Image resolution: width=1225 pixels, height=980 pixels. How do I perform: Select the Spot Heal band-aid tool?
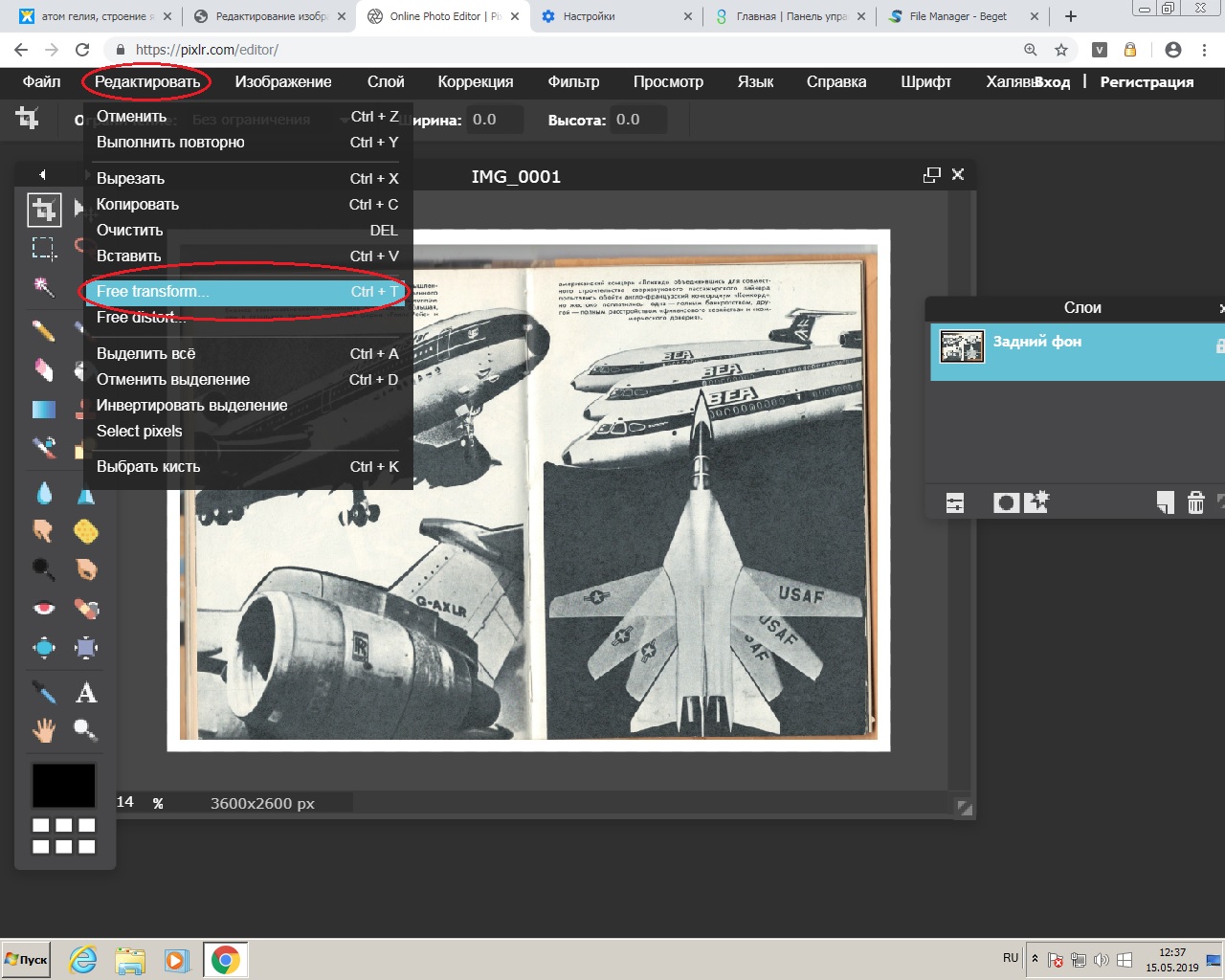[86, 609]
